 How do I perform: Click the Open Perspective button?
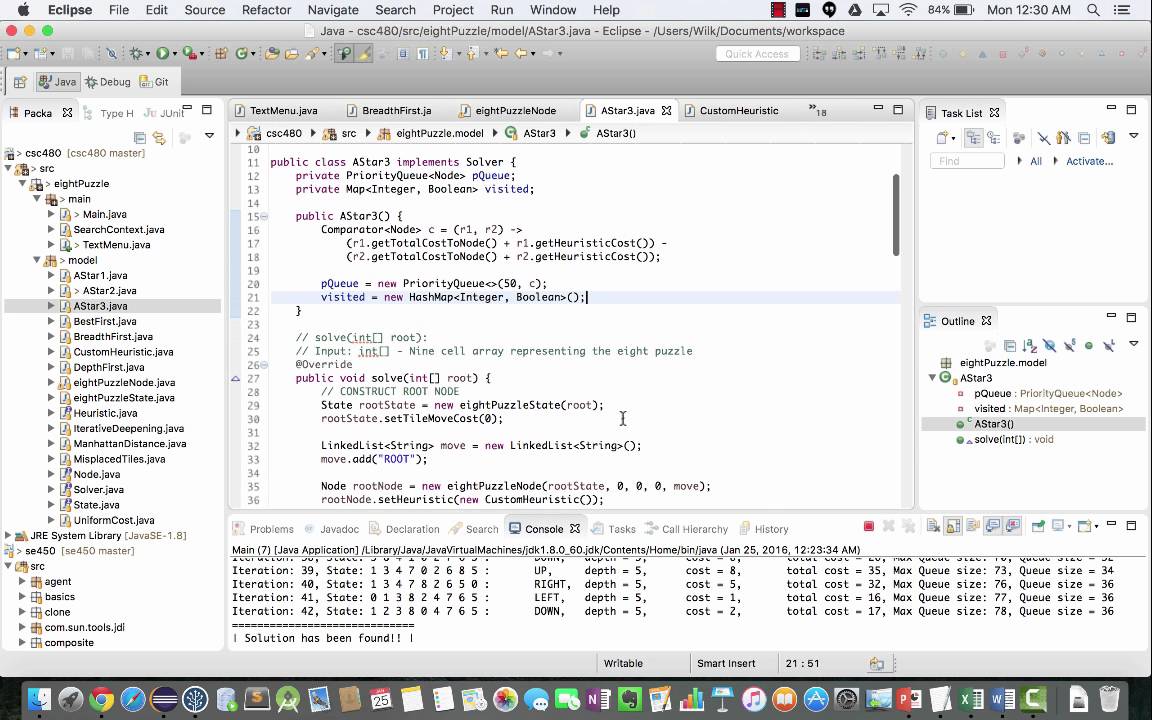click(x=20, y=82)
